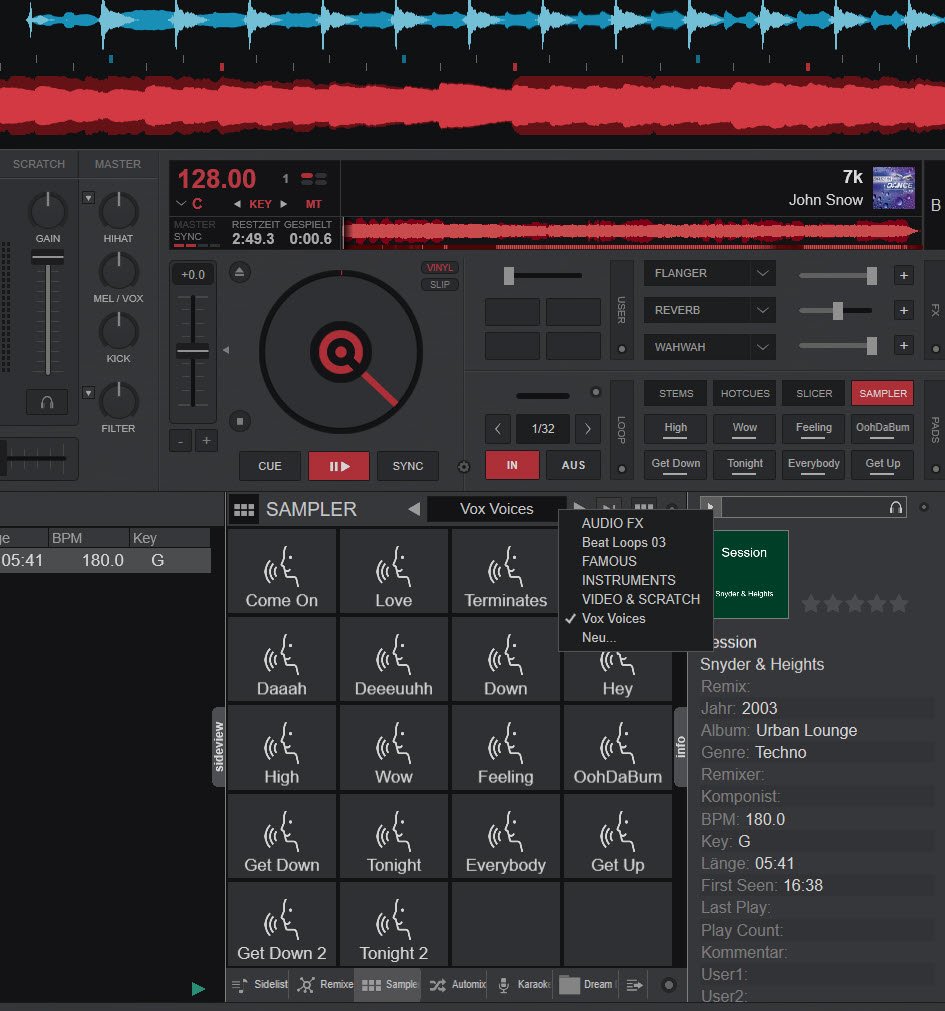Click the CUE button
The width and height of the screenshot is (945, 1011).
coord(270,466)
